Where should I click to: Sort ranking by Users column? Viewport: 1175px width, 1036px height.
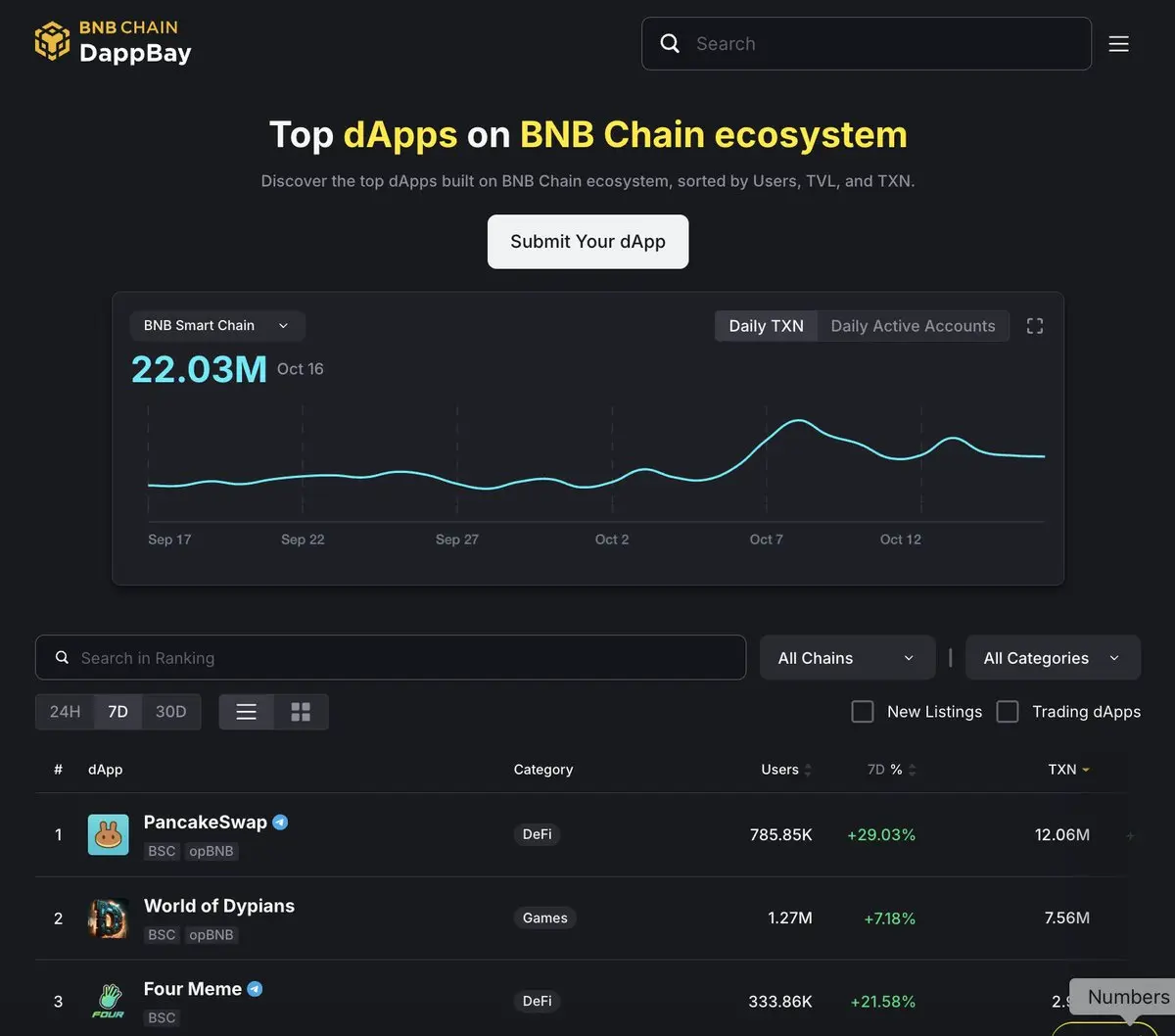(786, 770)
